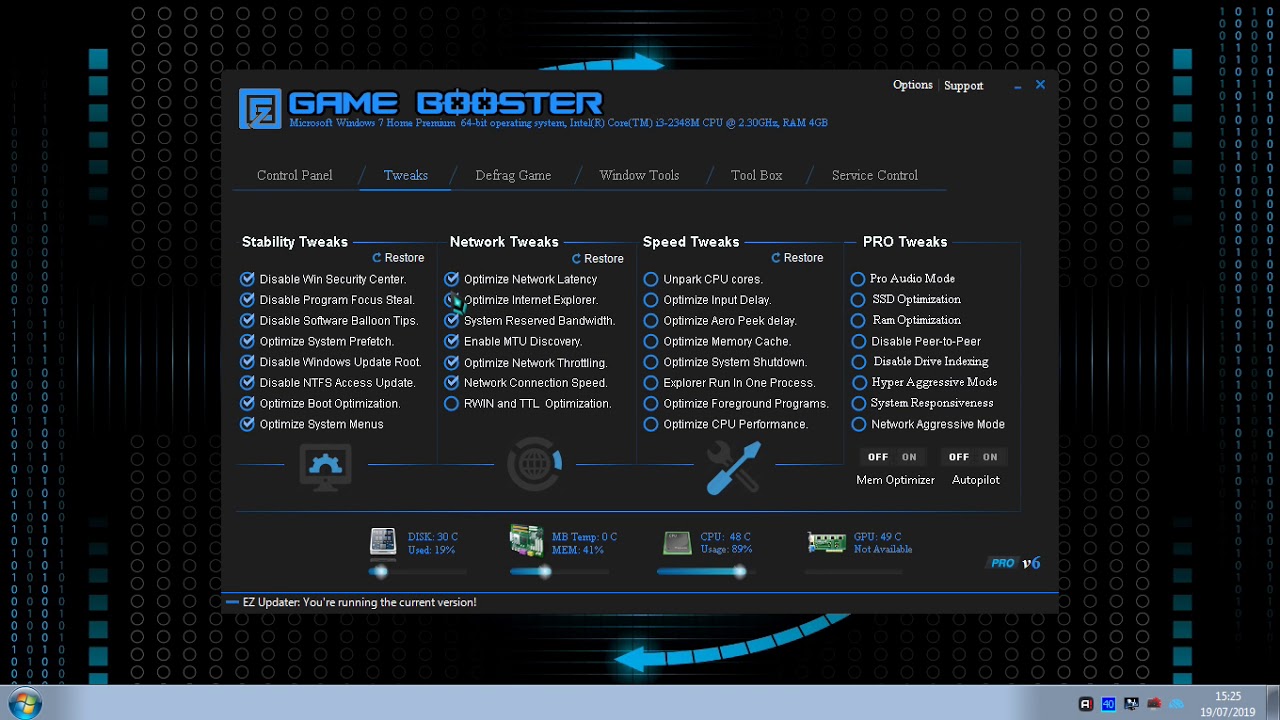Switch Autopilot to OFF

pos(959,457)
